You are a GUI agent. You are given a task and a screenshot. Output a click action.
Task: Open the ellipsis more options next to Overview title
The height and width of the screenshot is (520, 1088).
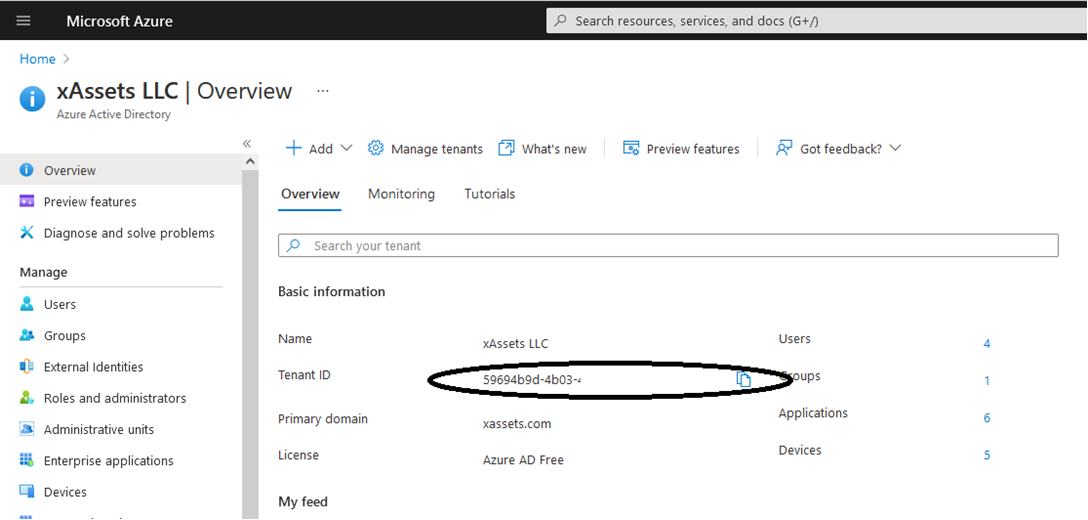coord(323,91)
